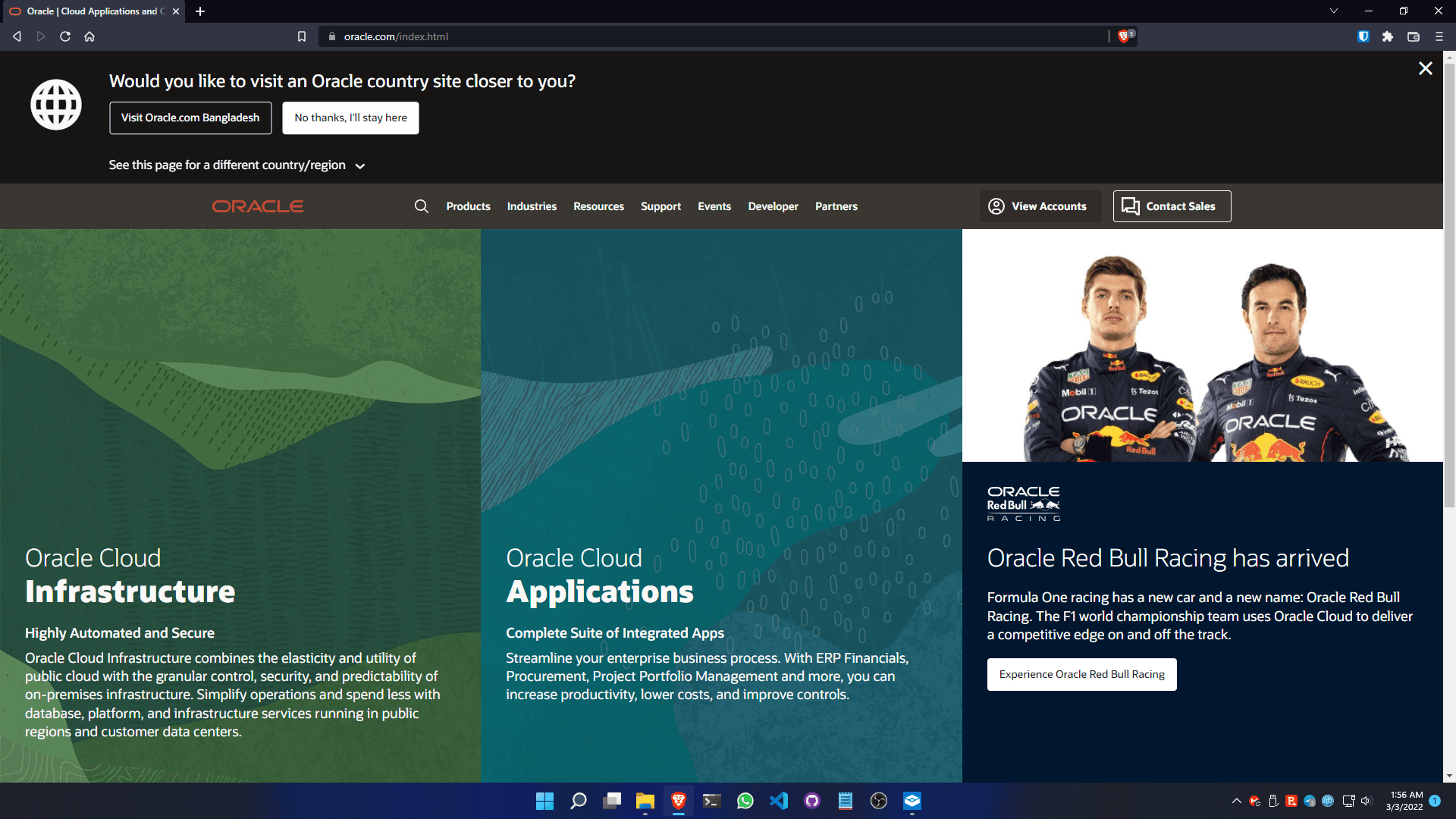This screenshot has width=1456, height=819.
Task: Expand different country/region chevron
Action: click(x=360, y=166)
